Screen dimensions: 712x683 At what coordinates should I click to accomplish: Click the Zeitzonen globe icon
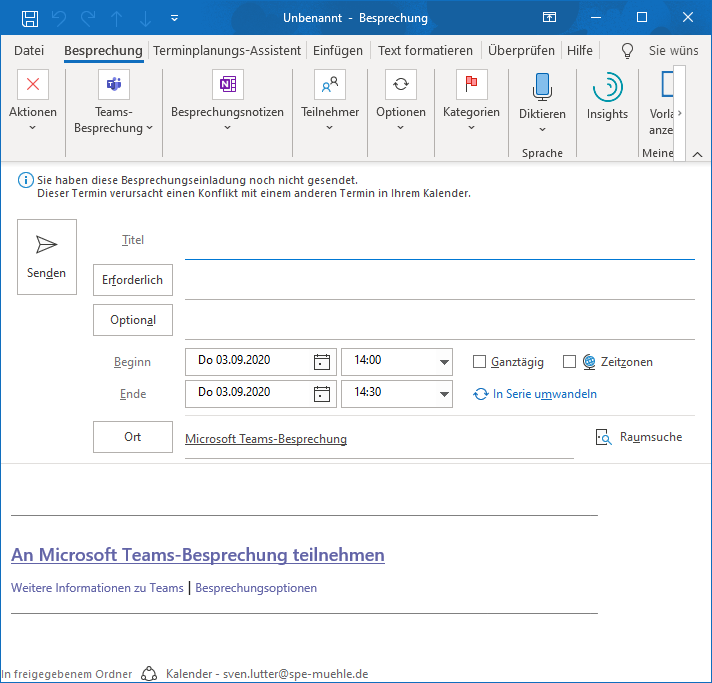589,362
